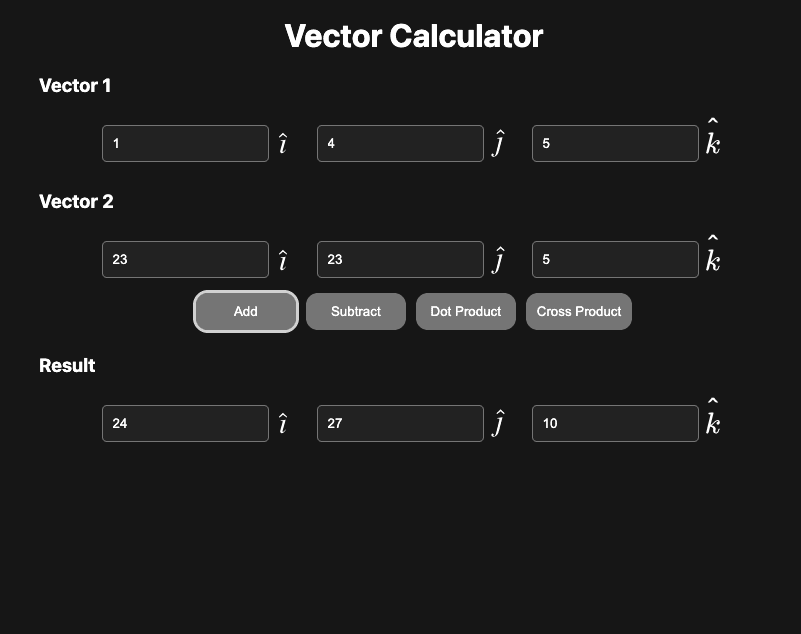Screen dimensions: 801x634
Task: Click the Vector Calculator title
Action: (x=414, y=36)
